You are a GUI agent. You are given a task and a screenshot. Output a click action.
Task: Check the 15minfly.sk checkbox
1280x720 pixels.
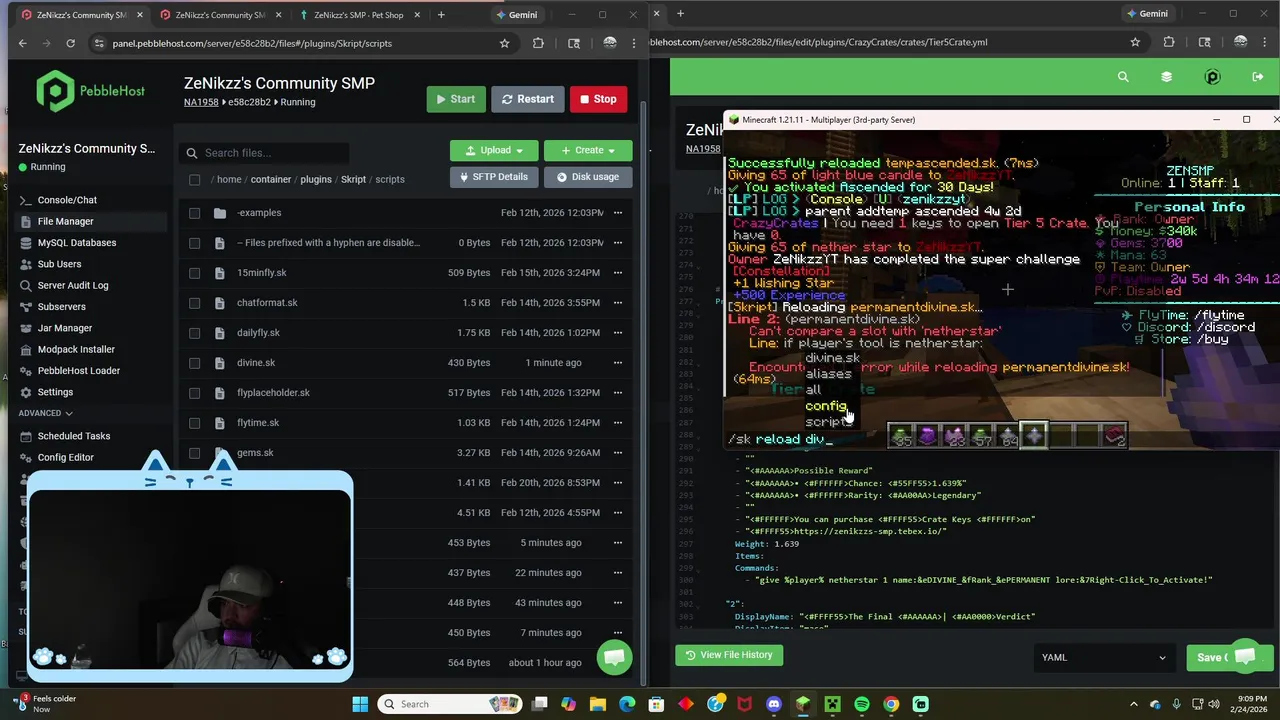(194, 273)
